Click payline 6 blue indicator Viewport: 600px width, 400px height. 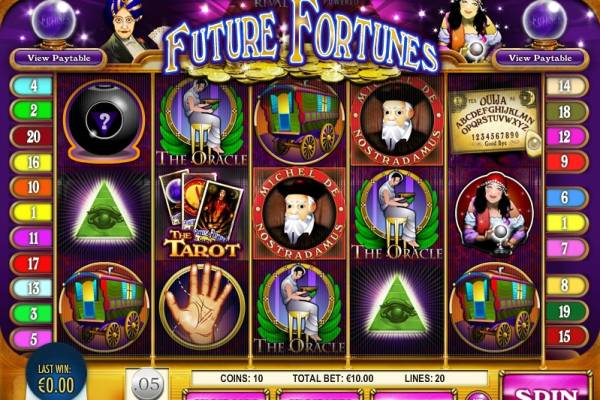coord(566,198)
